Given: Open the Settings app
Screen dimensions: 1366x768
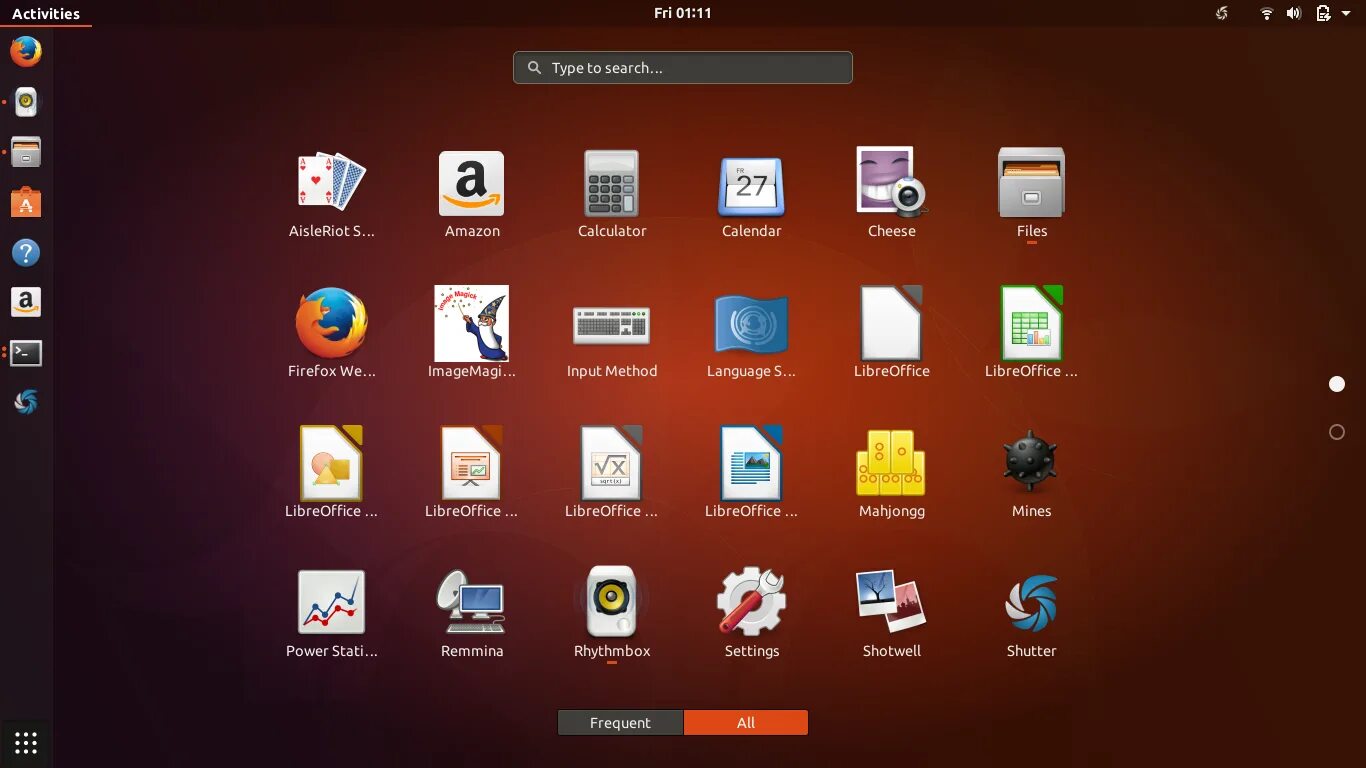Looking at the screenshot, I should pyautogui.click(x=752, y=615).
